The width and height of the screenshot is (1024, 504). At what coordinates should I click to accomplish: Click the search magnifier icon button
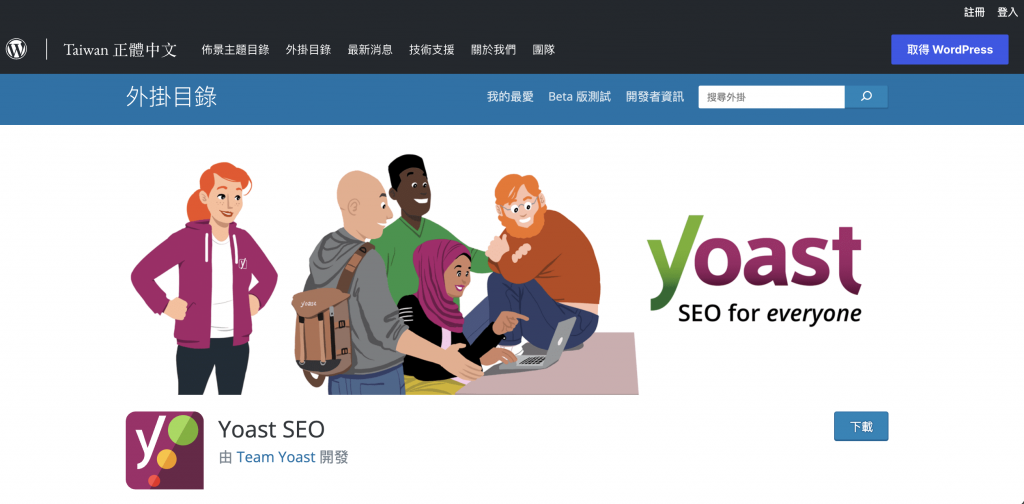[866, 97]
